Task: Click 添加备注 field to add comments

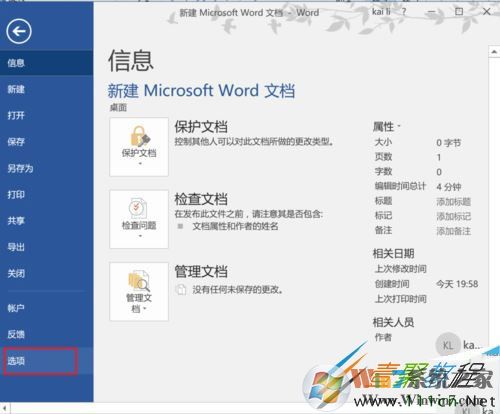Action: (453, 231)
